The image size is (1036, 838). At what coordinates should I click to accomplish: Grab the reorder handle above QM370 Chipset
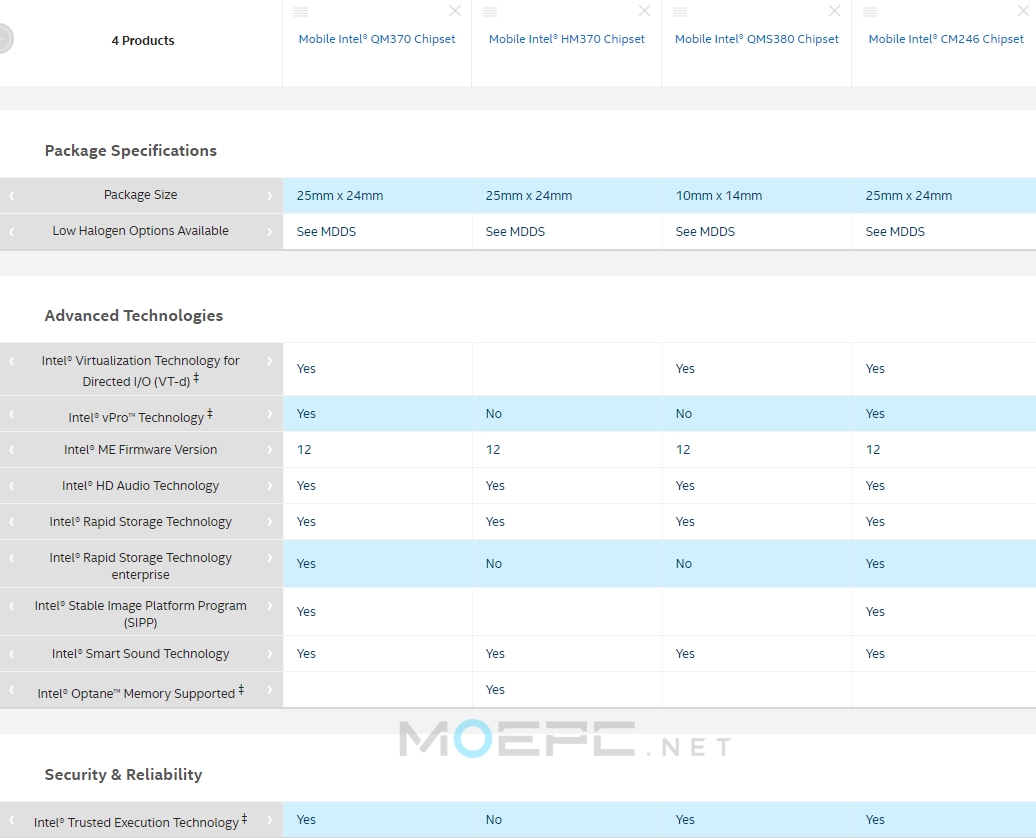pyautogui.click(x=301, y=11)
